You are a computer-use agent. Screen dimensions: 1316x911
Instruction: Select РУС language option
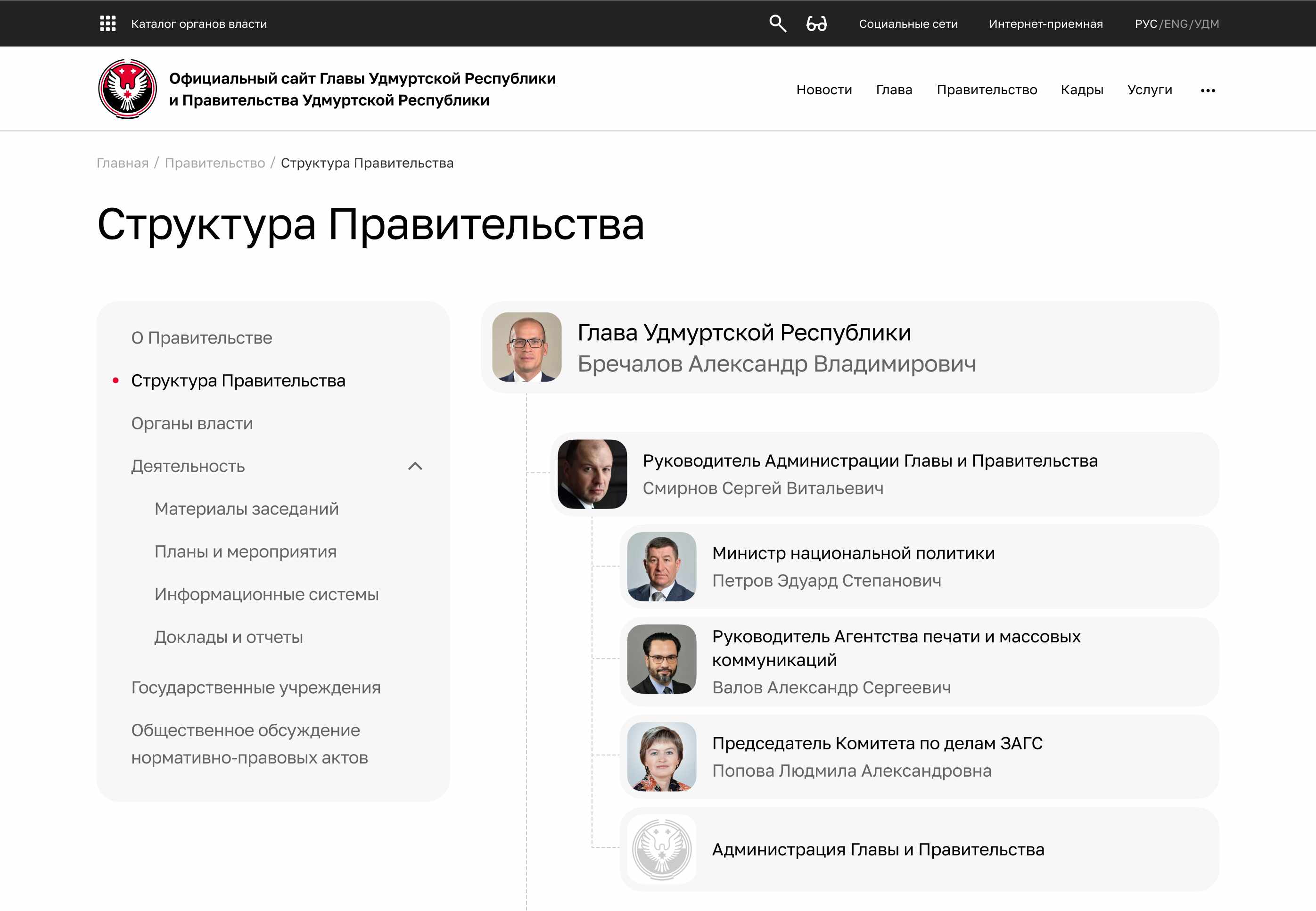coord(1145,24)
